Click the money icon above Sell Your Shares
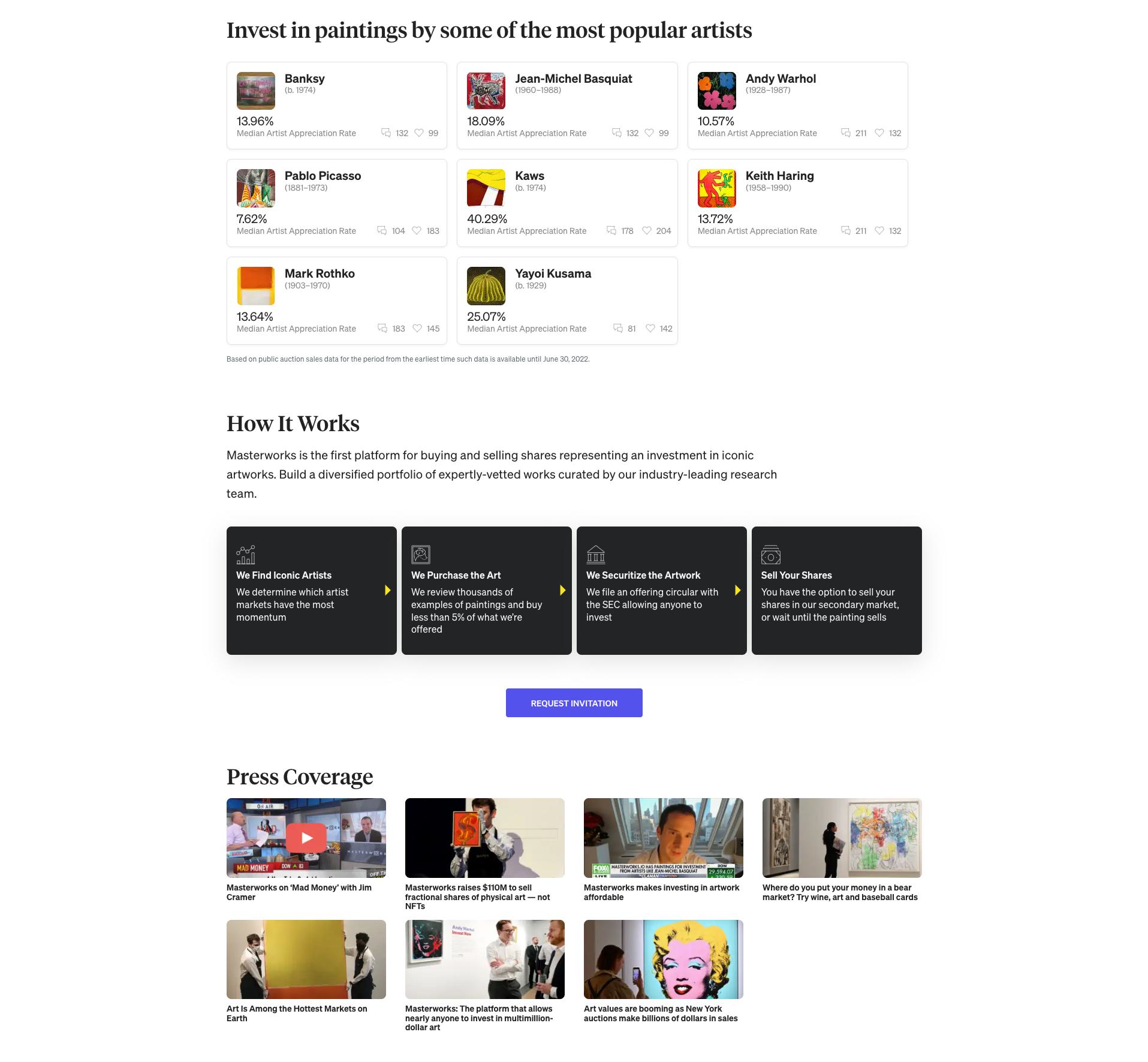The height and width of the screenshot is (1062, 1148). (x=771, y=555)
